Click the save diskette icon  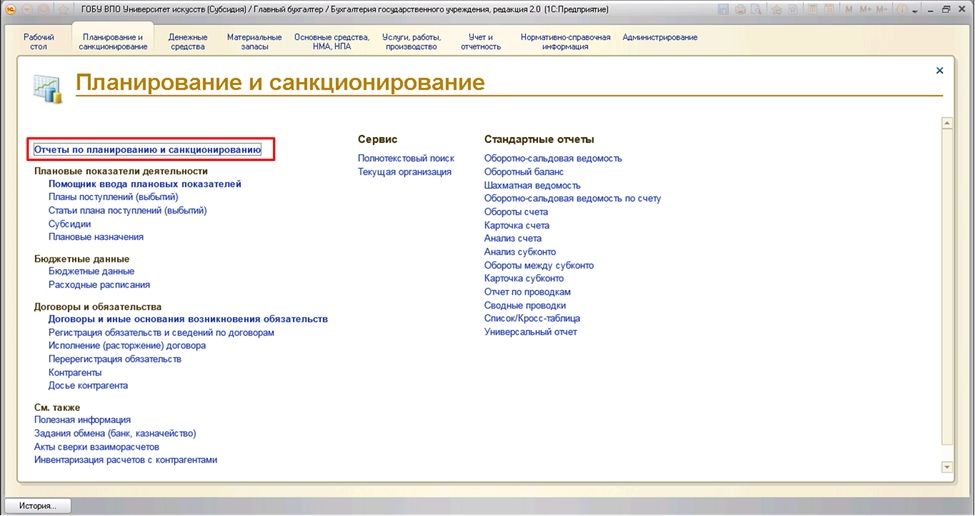pyautogui.click(x=723, y=10)
